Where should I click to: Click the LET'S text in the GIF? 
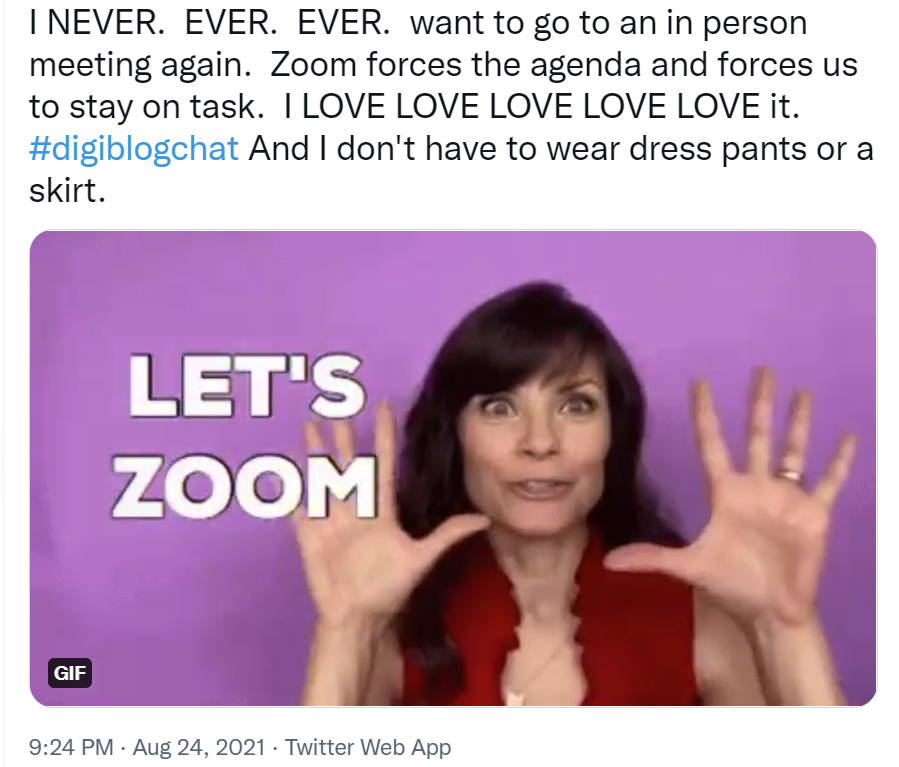click(x=247, y=386)
